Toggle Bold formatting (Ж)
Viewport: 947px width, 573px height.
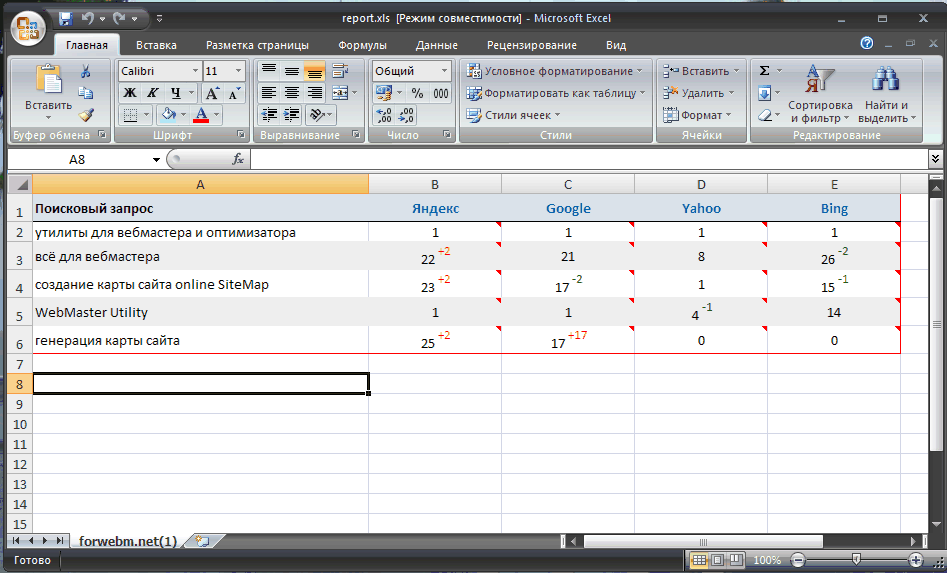click(130, 93)
